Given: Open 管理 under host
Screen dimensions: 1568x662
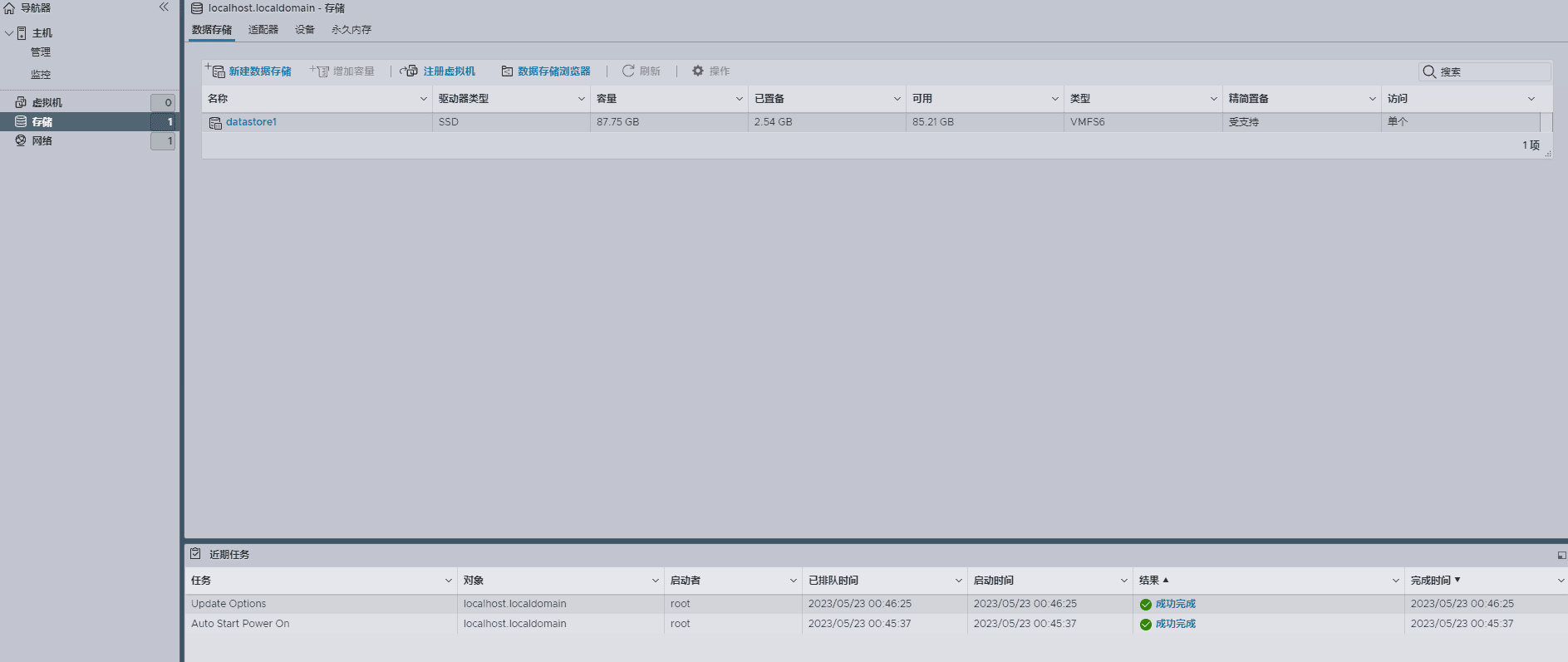Looking at the screenshot, I should 41,52.
